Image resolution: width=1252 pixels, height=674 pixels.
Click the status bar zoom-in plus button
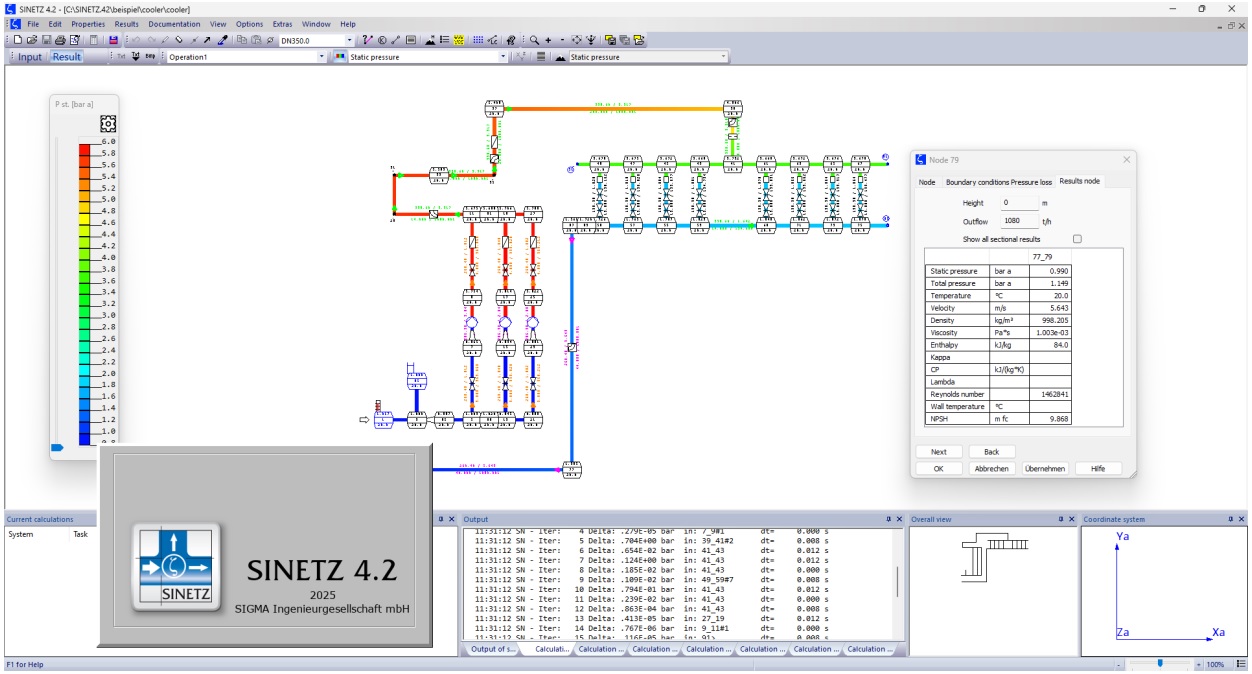(x=1199, y=664)
